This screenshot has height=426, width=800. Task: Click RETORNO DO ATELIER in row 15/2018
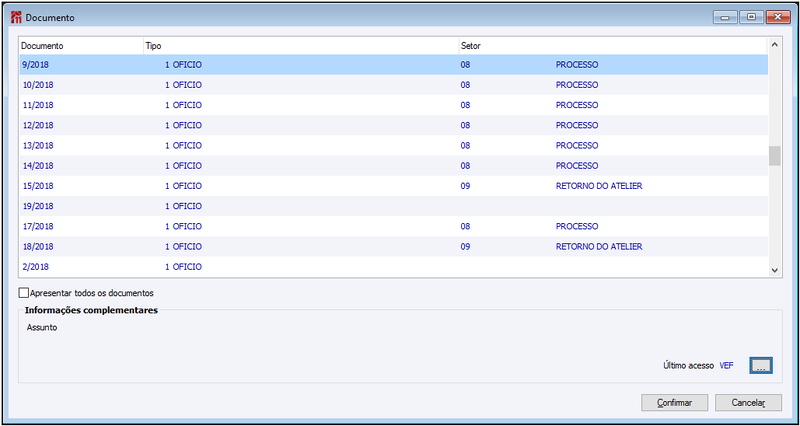[599, 186]
